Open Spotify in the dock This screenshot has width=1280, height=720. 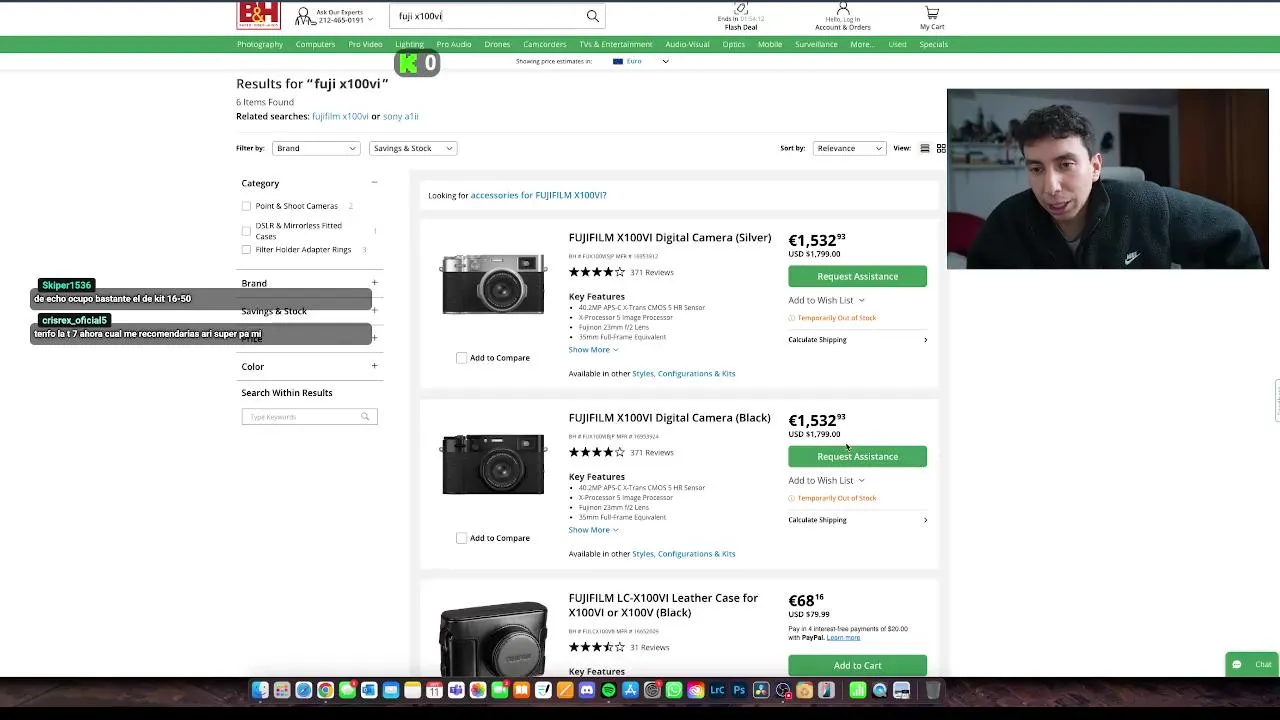[608, 690]
